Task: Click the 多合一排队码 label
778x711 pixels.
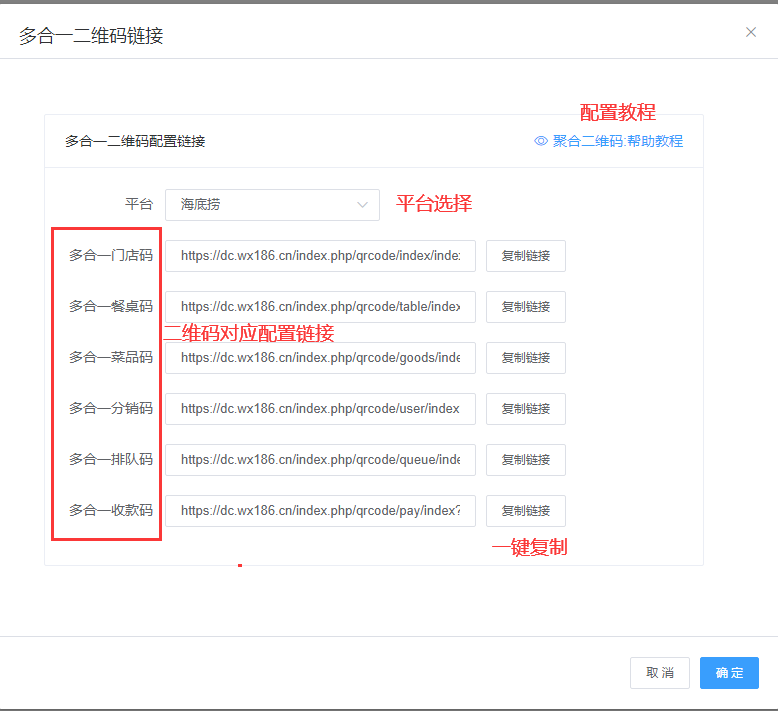Action: pos(111,459)
